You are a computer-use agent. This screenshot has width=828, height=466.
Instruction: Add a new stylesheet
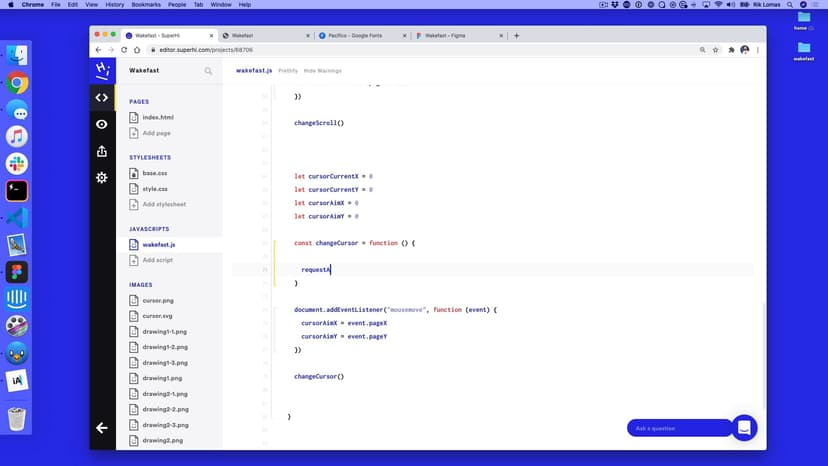tap(164, 204)
